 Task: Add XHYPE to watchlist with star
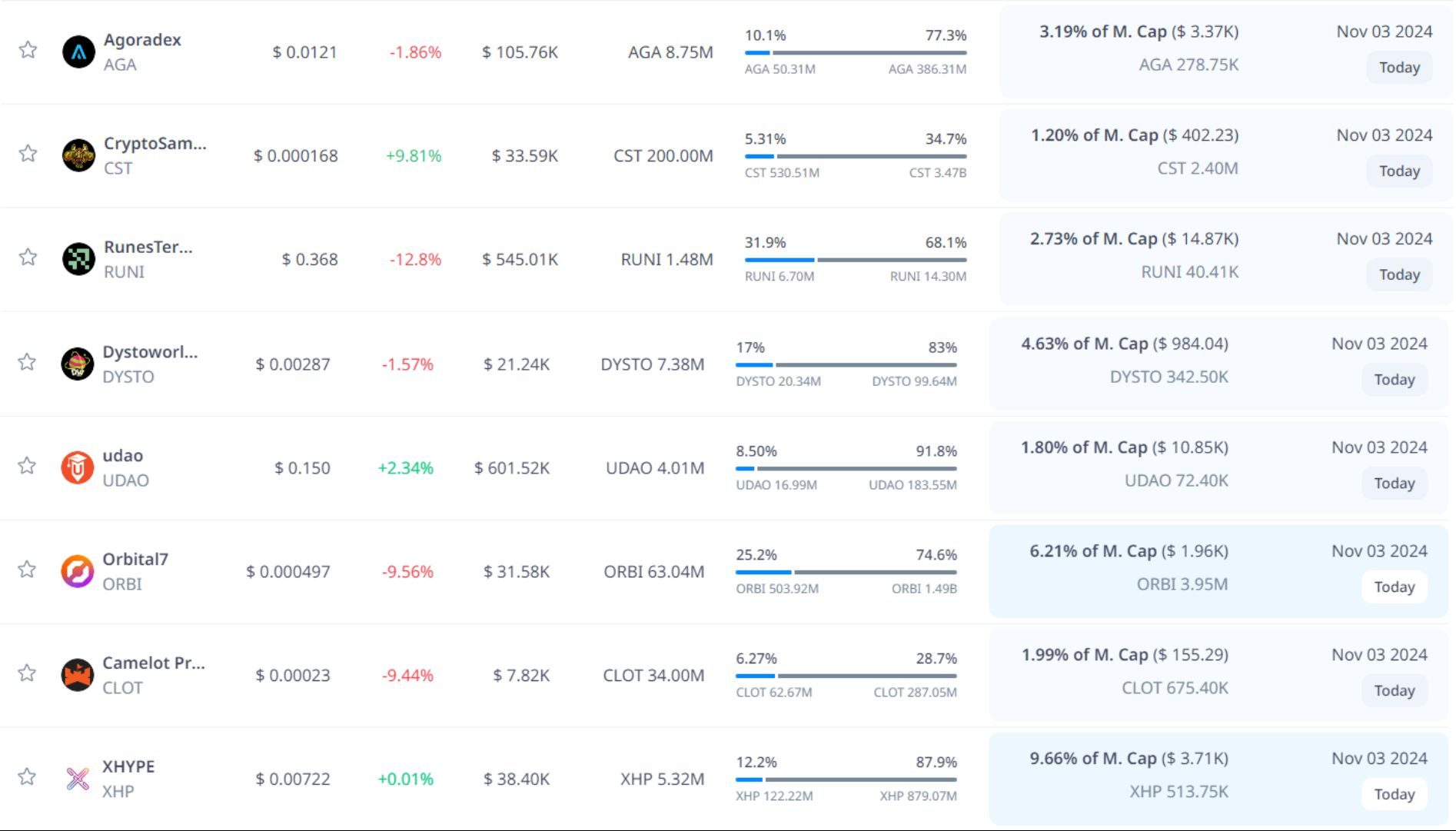[28, 777]
